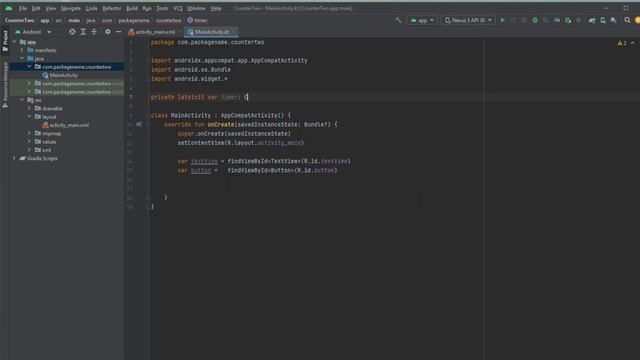
Task: Collapse the layout folder arrow
Action: click(29, 116)
